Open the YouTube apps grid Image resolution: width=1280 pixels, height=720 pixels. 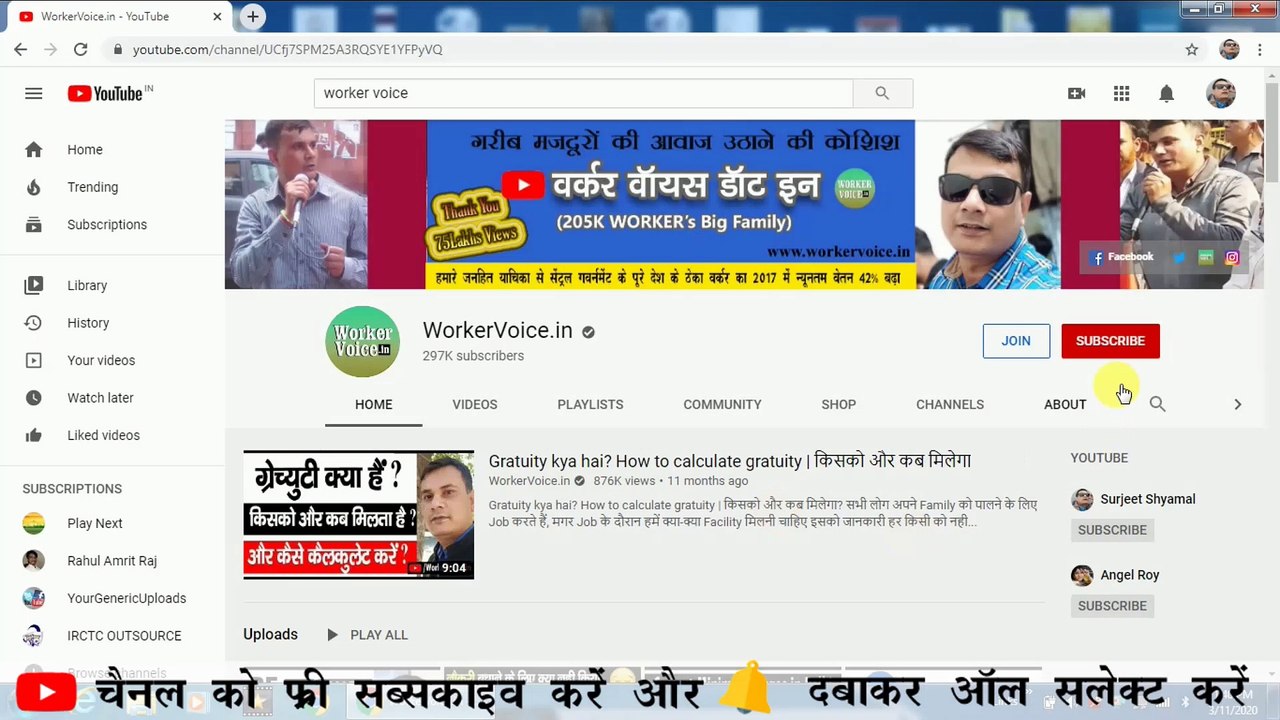point(1122,93)
